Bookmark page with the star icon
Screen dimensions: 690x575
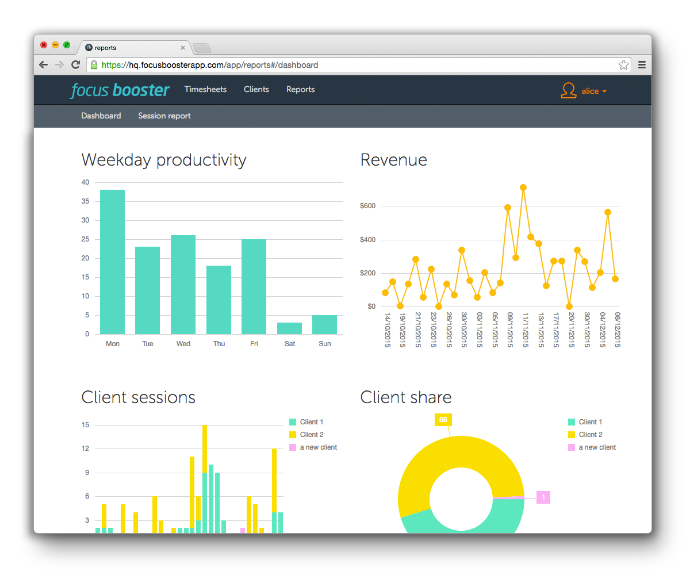coord(624,65)
